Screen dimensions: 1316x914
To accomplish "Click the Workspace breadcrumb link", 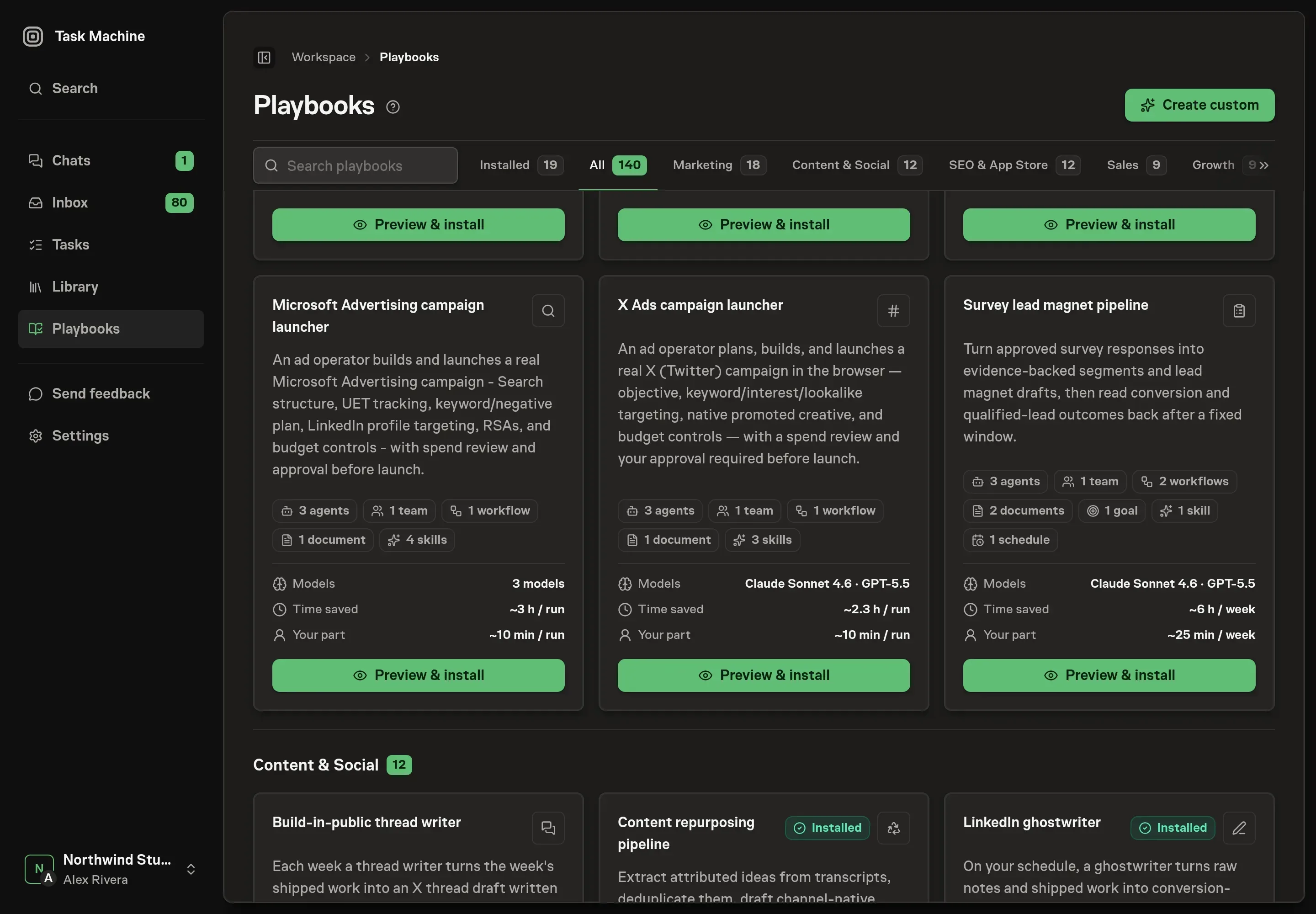I will pos(324,57).
